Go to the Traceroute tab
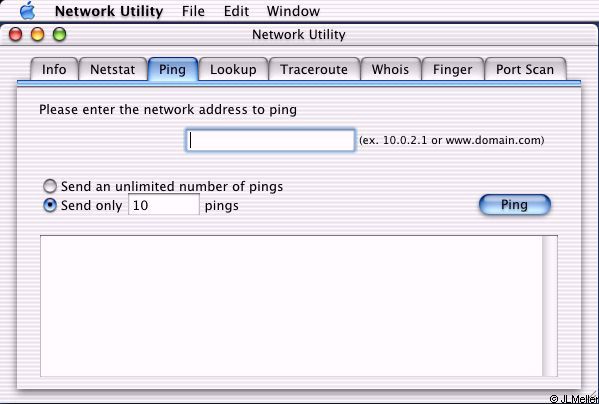The height and width of the screenshot is (404, 599). click(314, 69)
